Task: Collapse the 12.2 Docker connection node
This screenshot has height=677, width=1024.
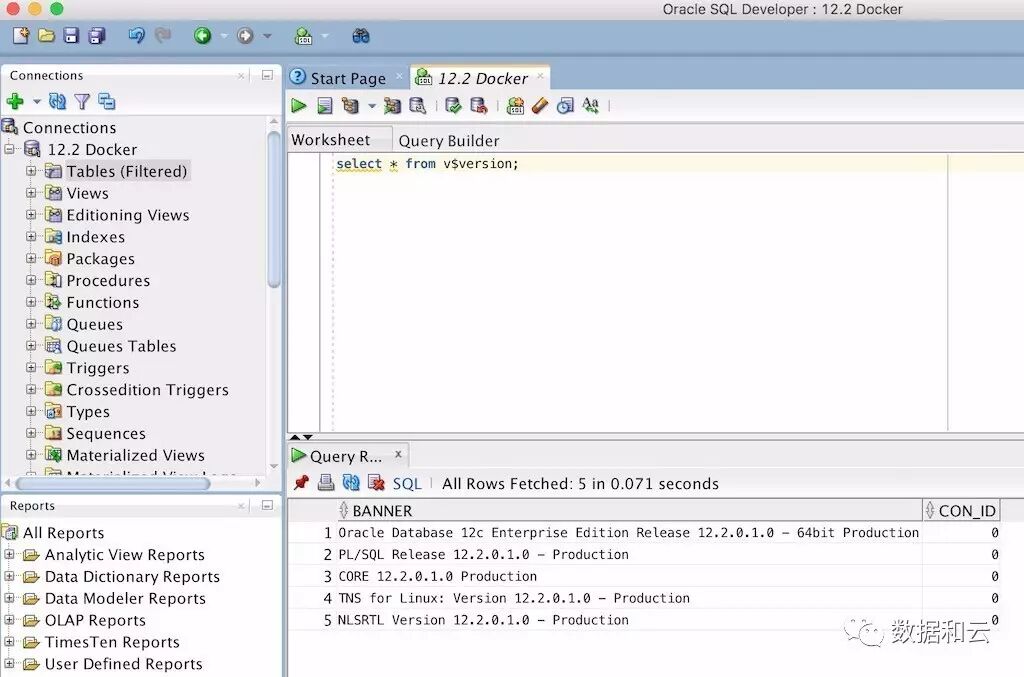Action: point(9,150)
